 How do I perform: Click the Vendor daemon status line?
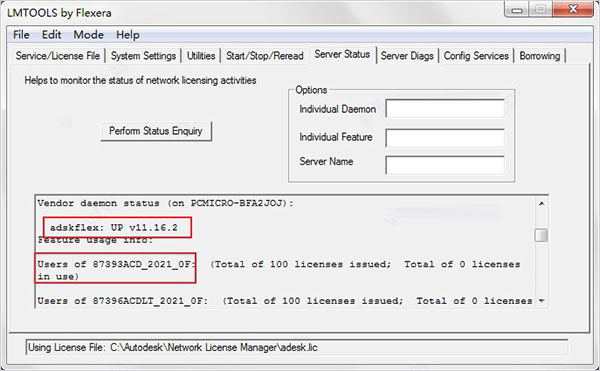pyautogui.click(x=165, y=203)
